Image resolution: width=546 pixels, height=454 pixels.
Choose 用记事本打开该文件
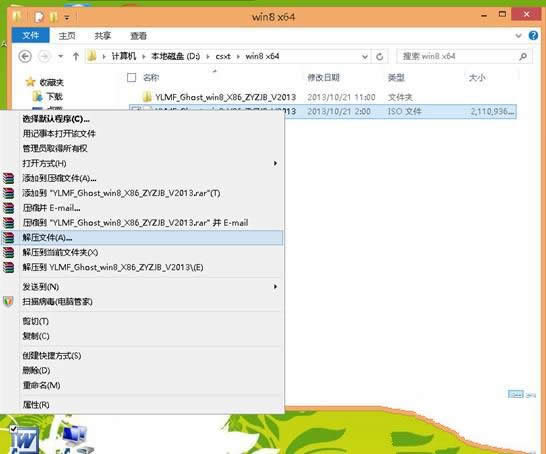[x=59, y=133]
